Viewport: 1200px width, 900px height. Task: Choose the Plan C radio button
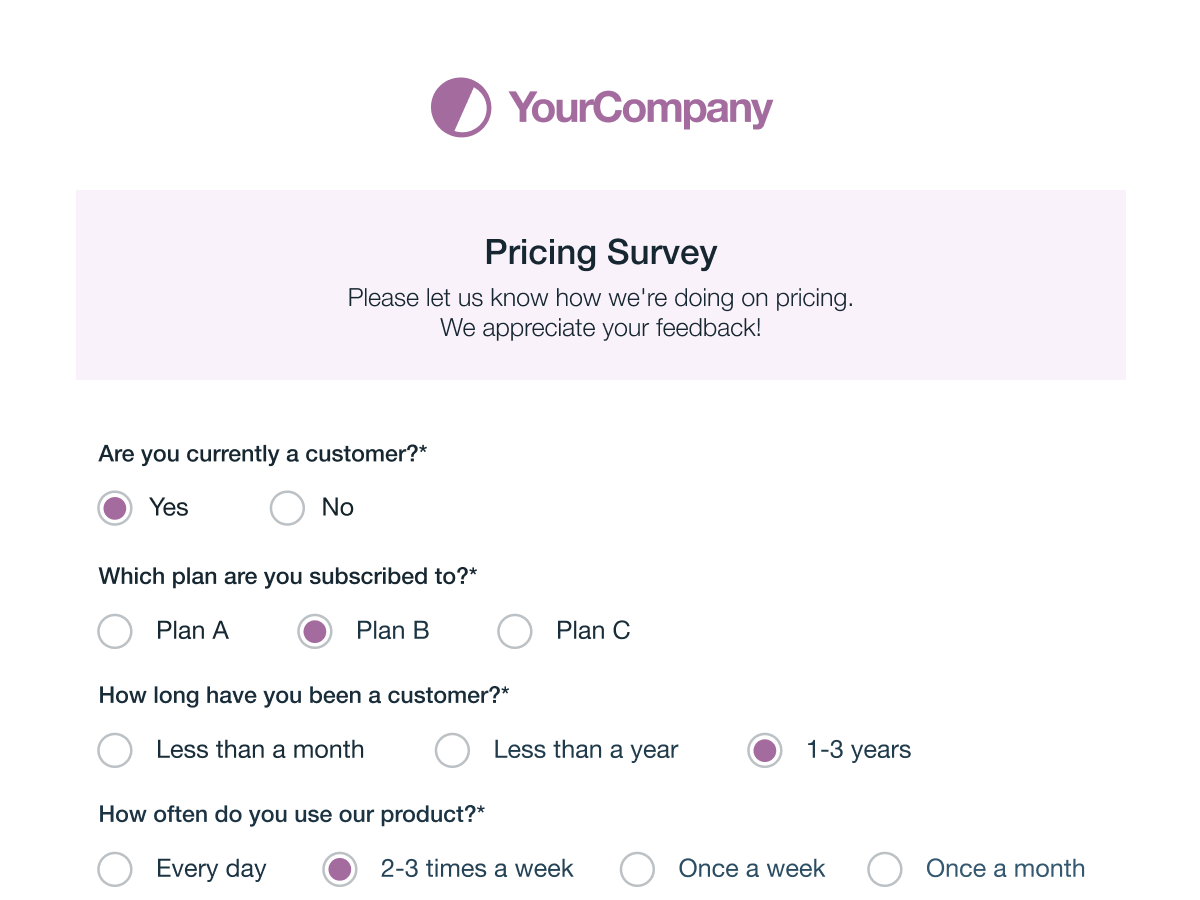(x=515, y=631)
